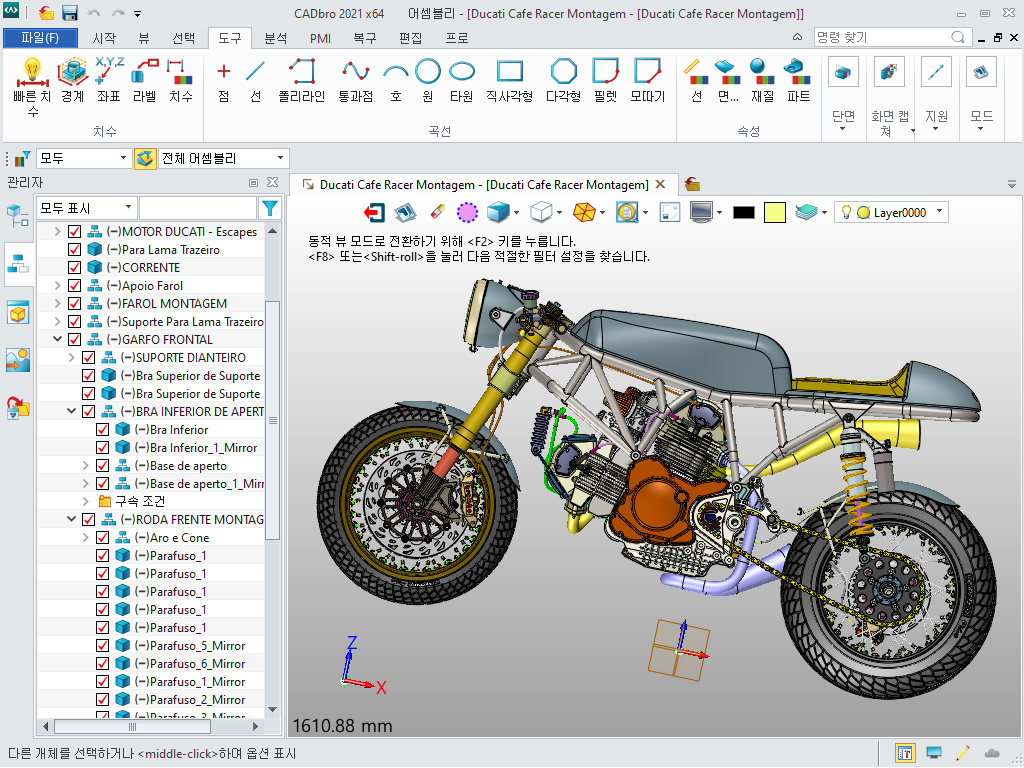
Task: Open the 단면 section button
Action: click(843, 95)
